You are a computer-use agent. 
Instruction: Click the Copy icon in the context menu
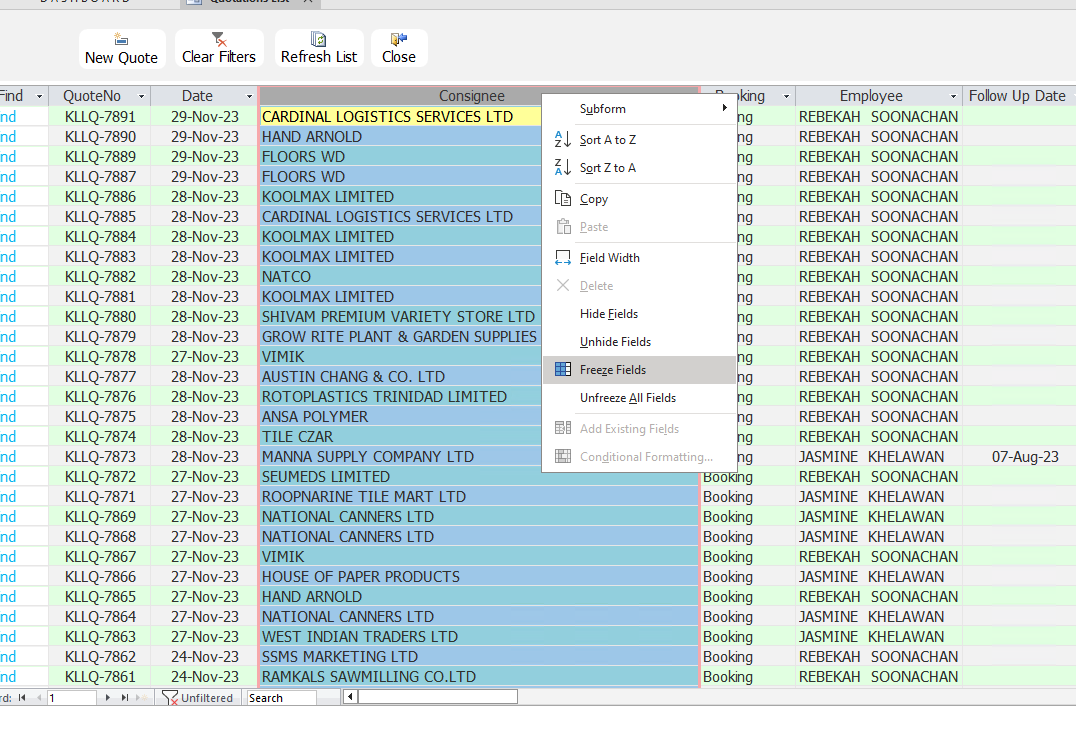click(564, 198)
